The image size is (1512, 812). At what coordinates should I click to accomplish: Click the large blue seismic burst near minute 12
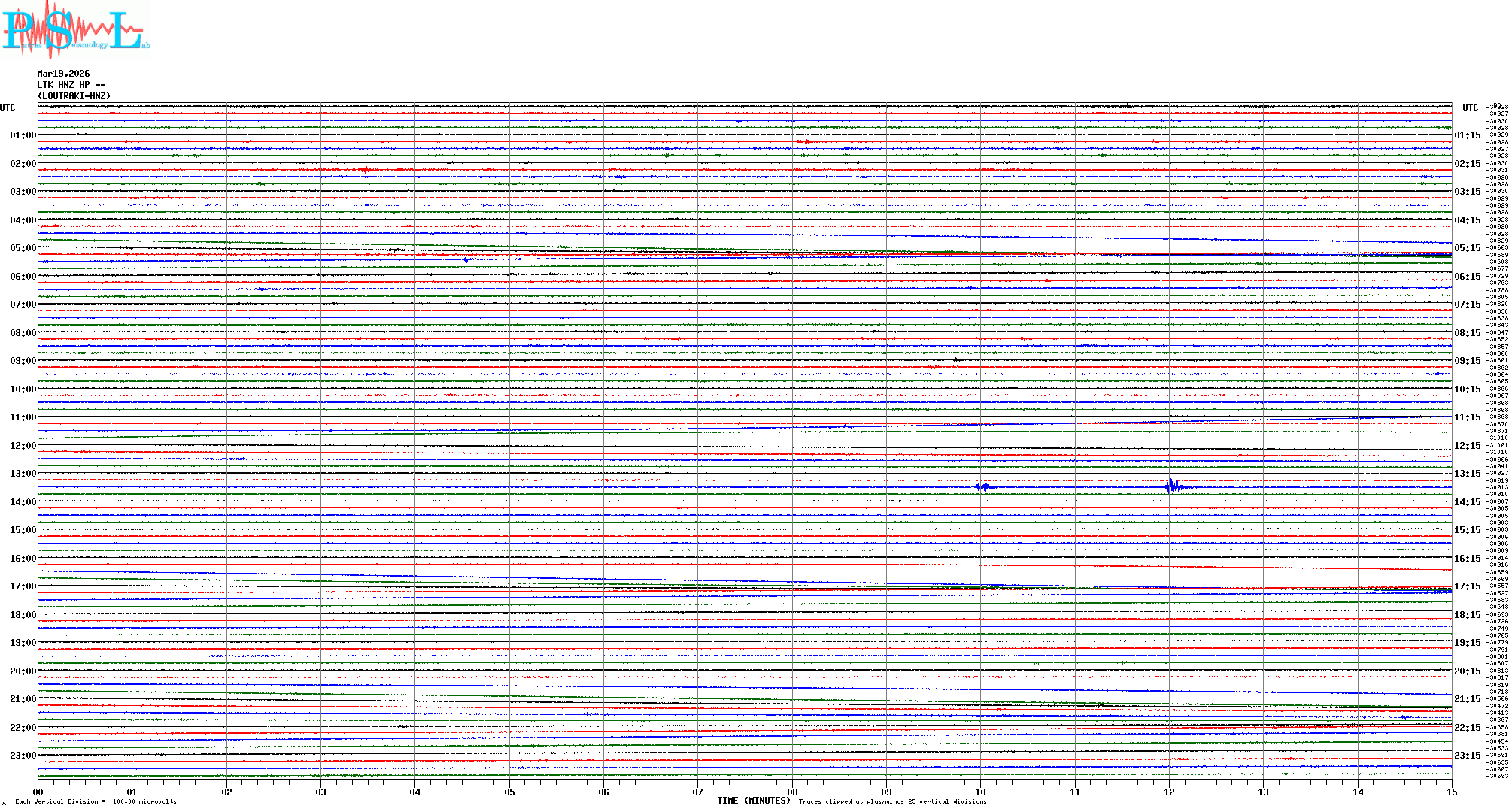1172,486
